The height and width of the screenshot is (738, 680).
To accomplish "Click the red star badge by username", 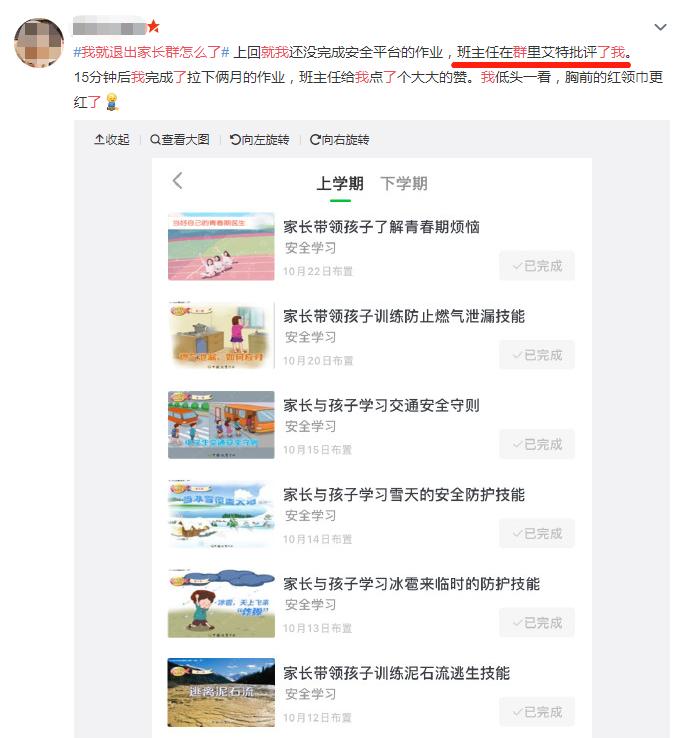I will click(x=153, y=26).
